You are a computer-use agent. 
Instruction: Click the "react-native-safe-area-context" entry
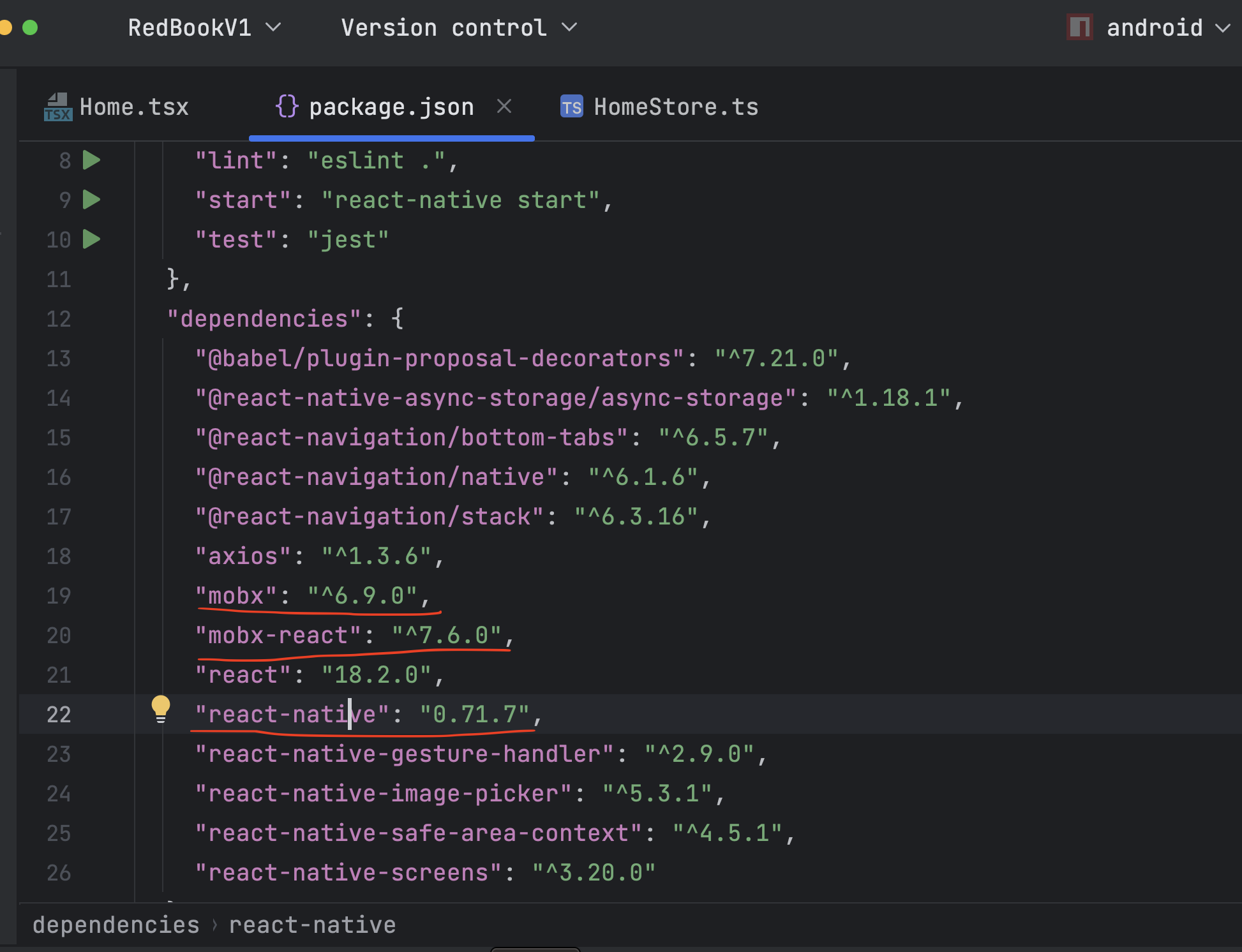point(419,833)
